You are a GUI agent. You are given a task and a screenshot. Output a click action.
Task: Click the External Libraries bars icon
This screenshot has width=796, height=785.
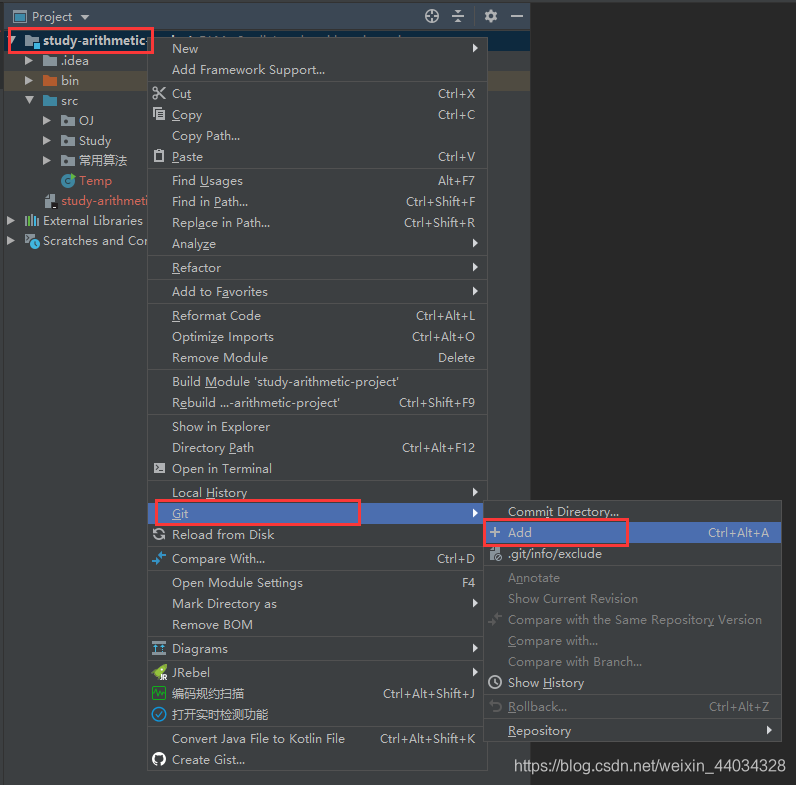(x=31, y=220)
